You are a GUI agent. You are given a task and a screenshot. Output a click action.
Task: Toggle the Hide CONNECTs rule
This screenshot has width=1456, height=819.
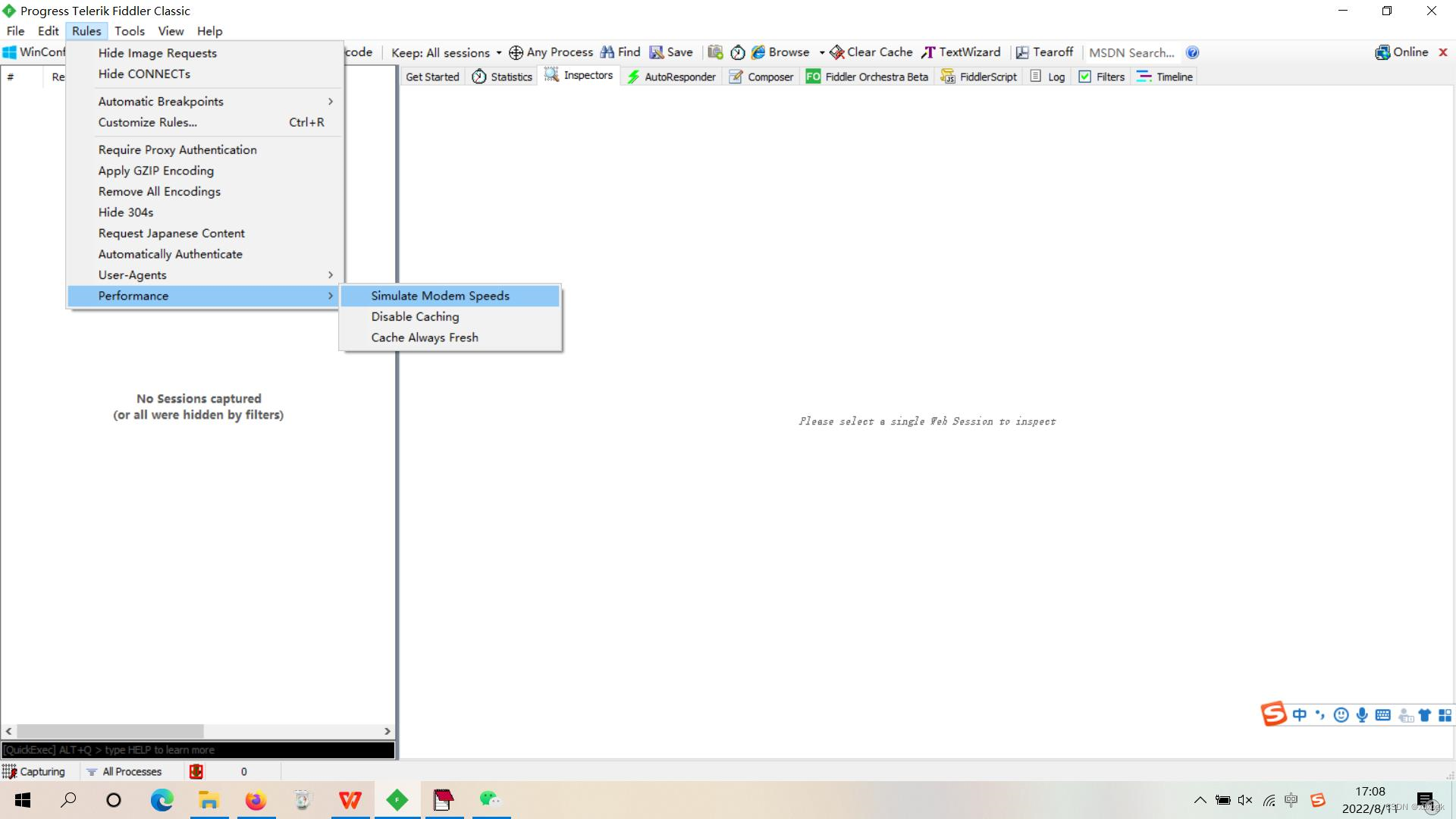click(x=206, y=74)
